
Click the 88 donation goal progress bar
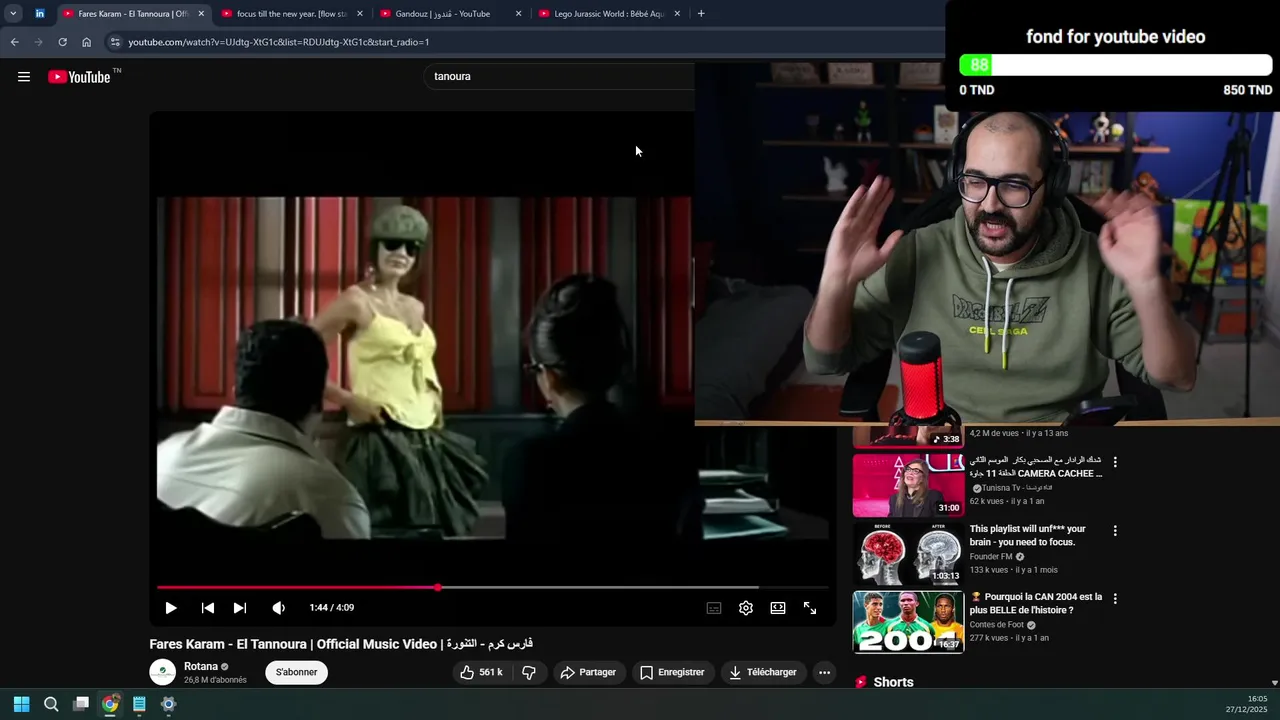point(1115,65)
